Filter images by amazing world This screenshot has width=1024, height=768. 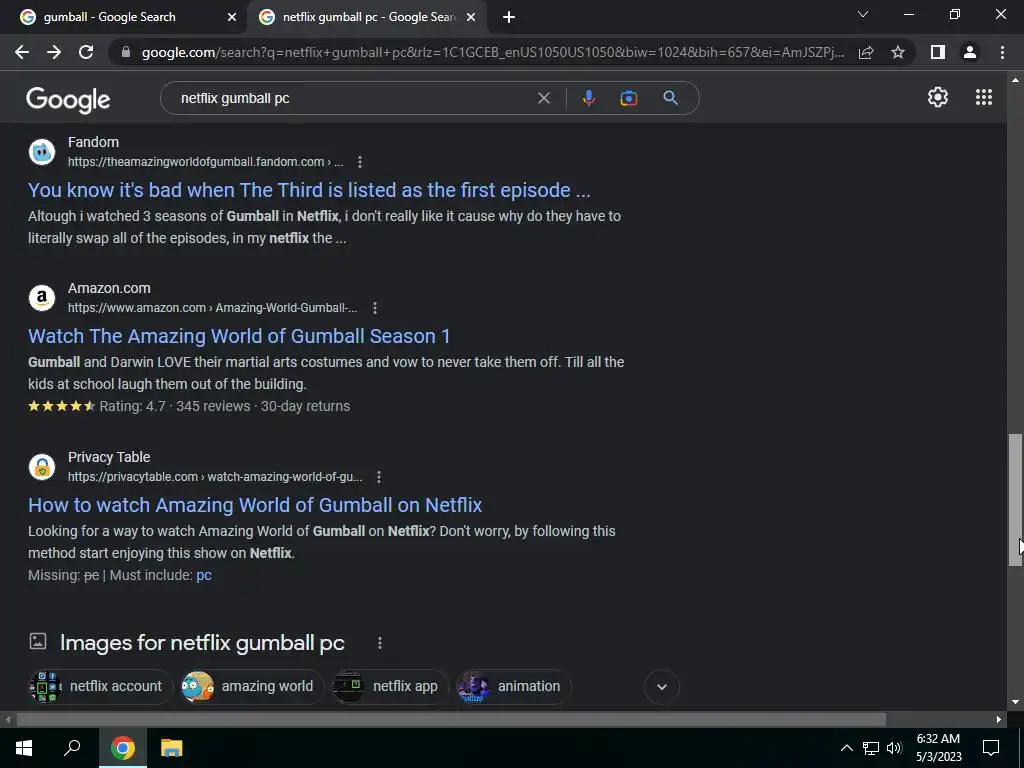click(x=252, y=686)
